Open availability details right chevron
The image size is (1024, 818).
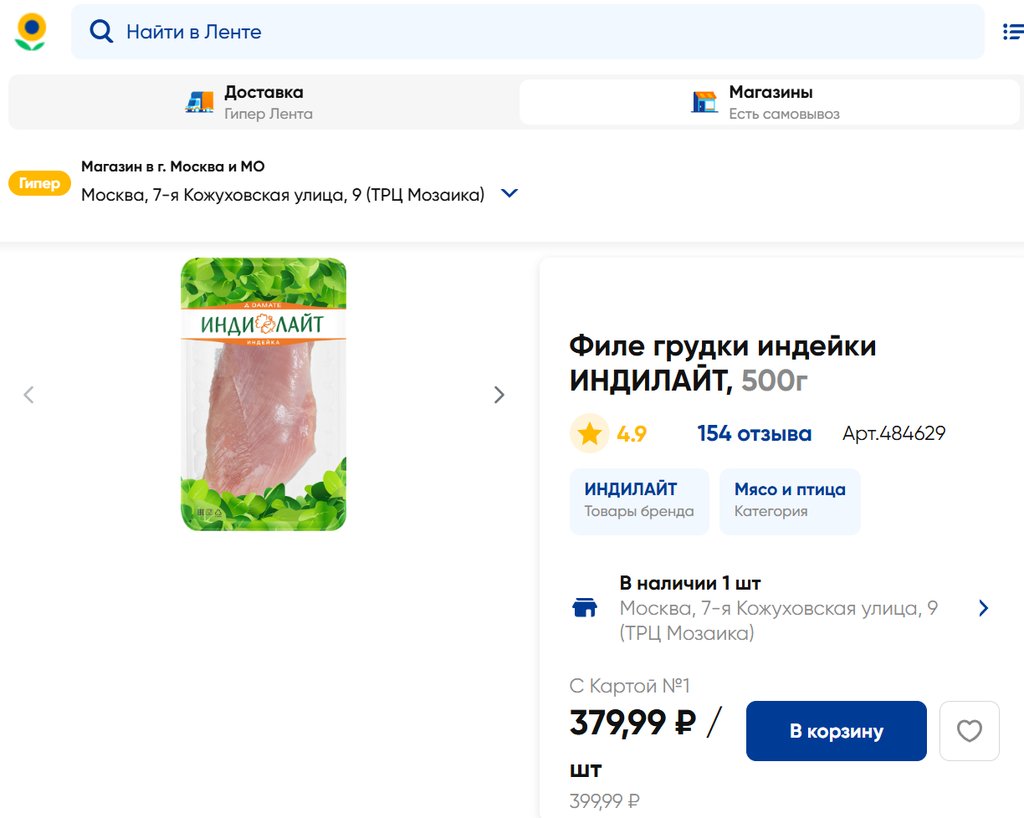[983, 608]
